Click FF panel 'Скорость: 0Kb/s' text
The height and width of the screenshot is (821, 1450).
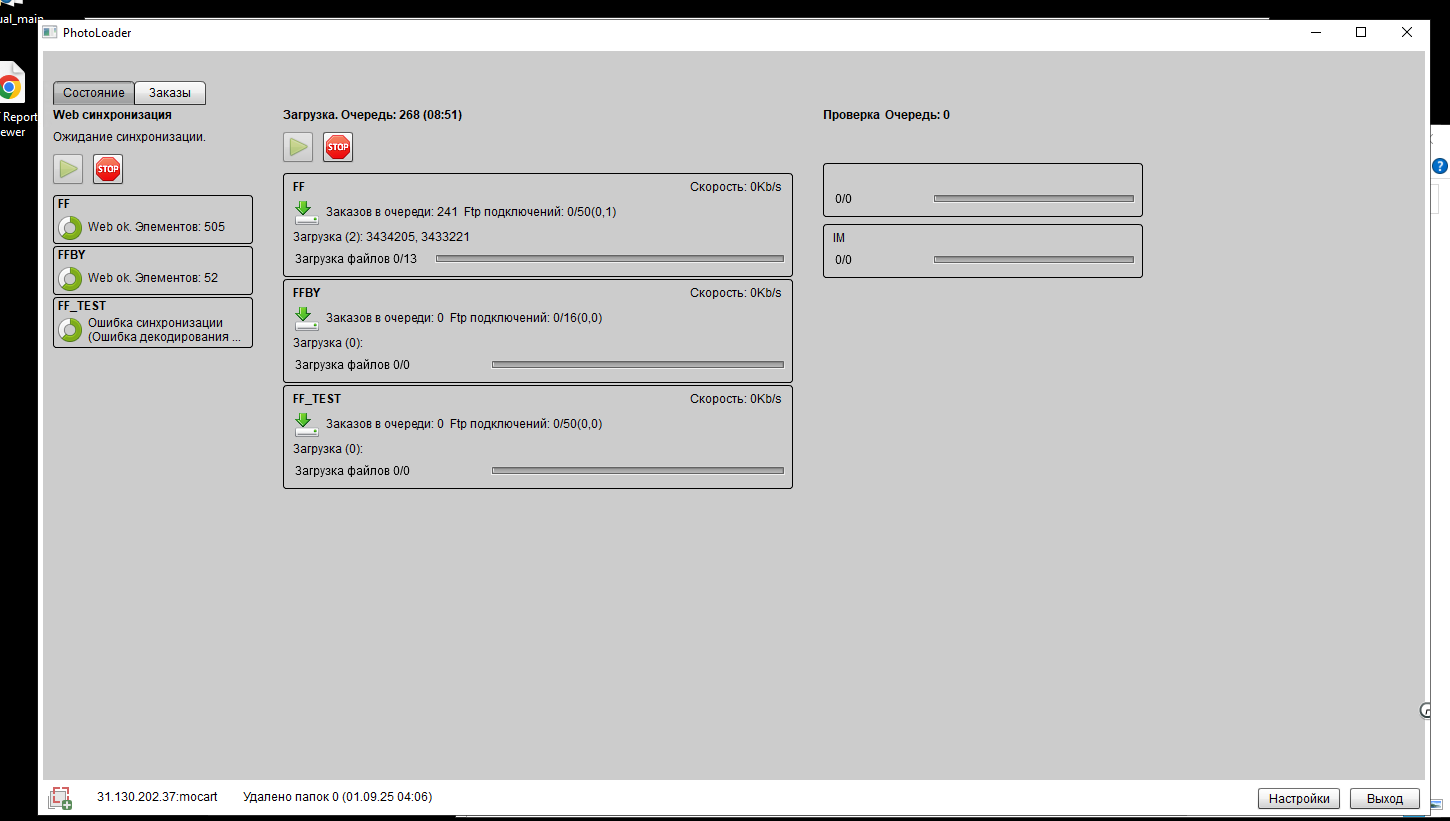pyautogui.click(x=736, y=187)
